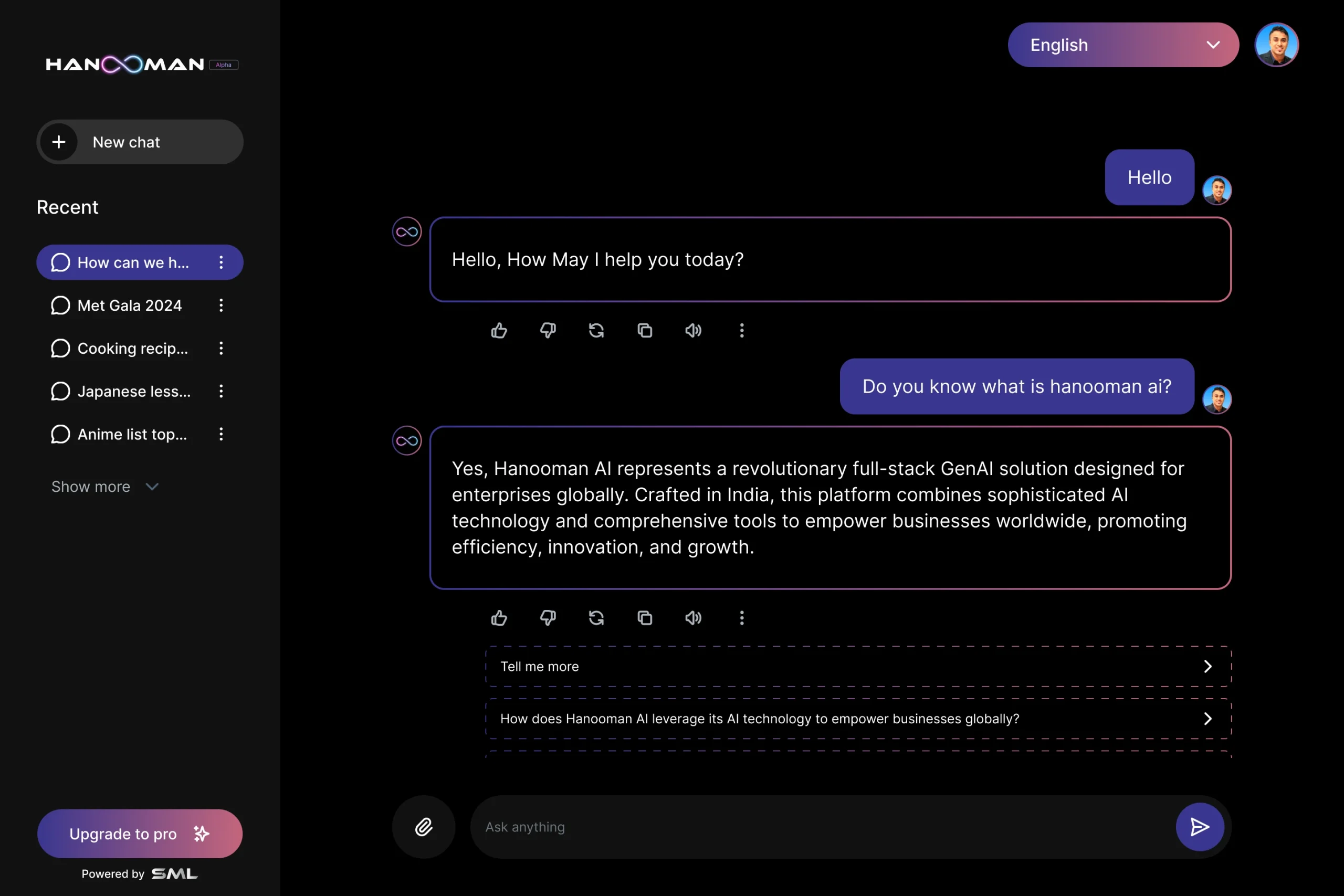Thumbs down the Hanooman AI description response

click(x=548, y=618)
